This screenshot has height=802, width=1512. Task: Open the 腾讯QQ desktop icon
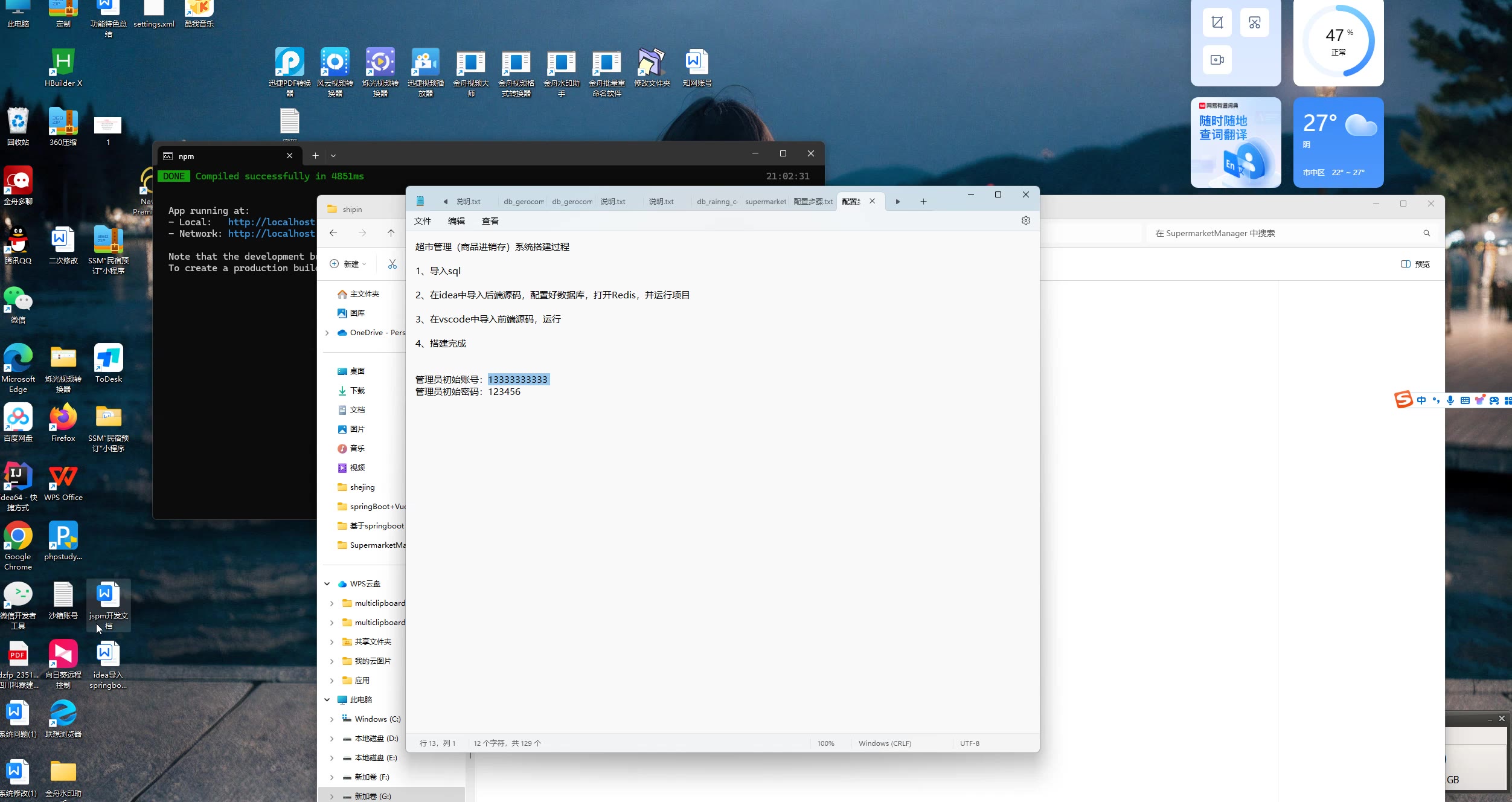[18, 240]
